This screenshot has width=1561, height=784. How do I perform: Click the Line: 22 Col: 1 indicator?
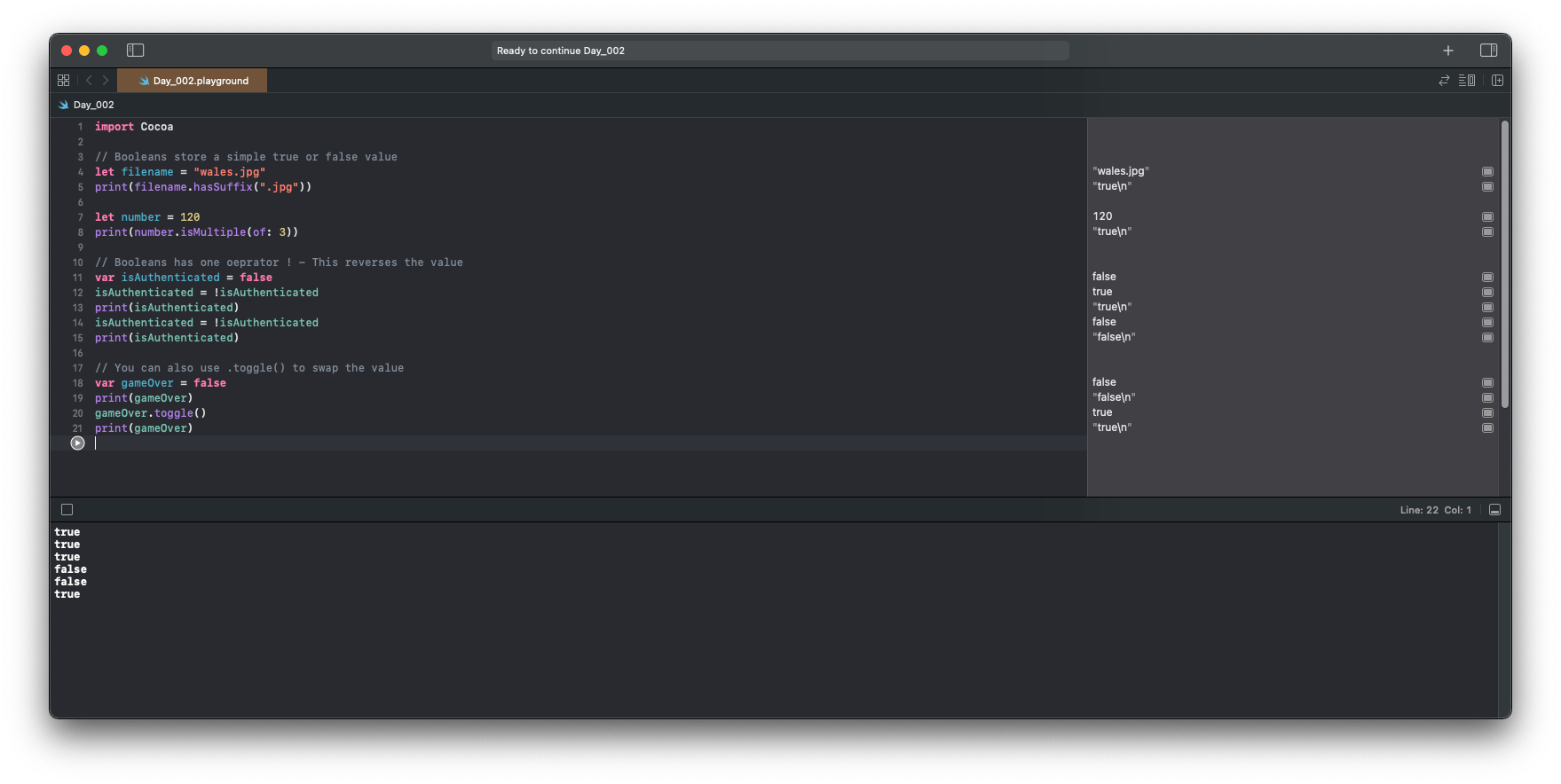click(x=1435, y=510)
